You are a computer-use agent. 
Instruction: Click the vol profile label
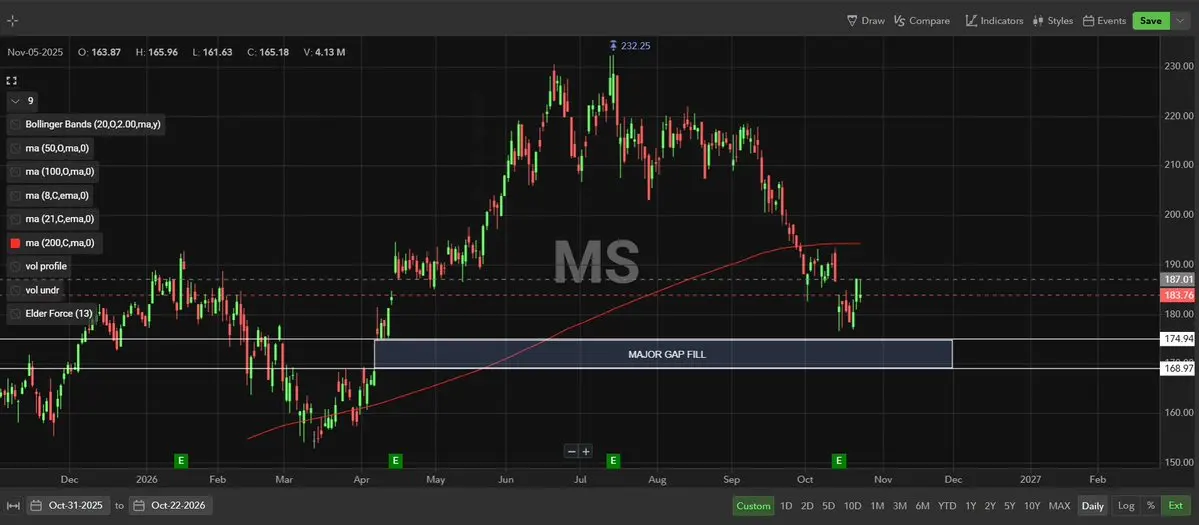(x=46, y=266)
